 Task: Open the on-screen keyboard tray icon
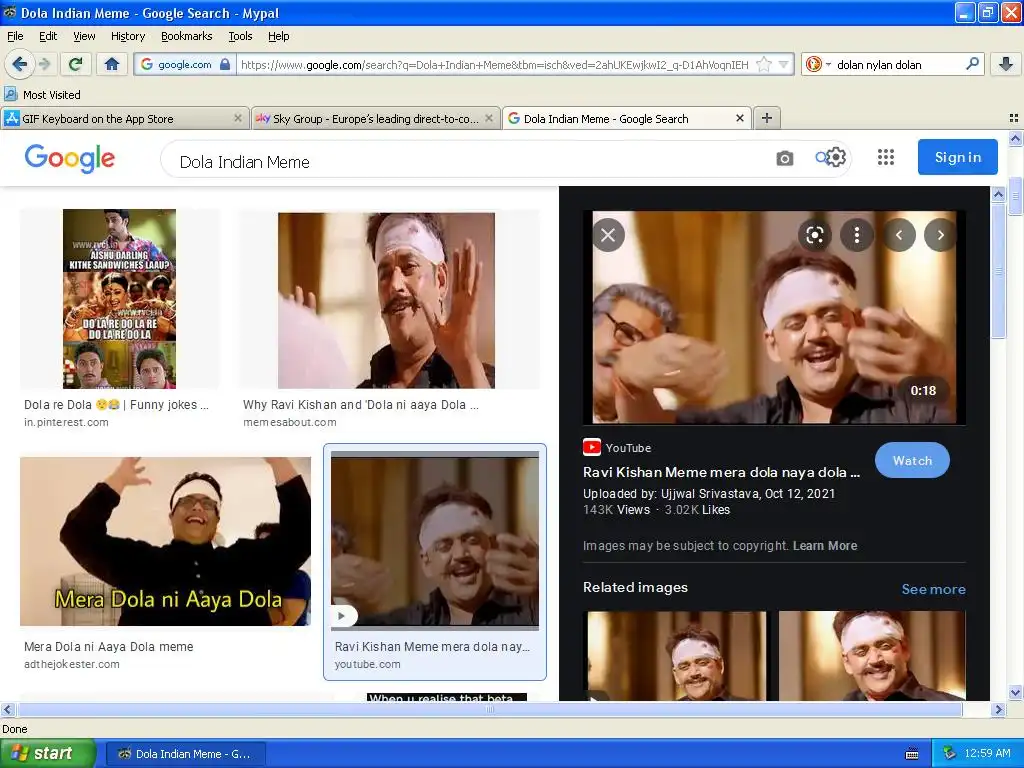[912, 754]
